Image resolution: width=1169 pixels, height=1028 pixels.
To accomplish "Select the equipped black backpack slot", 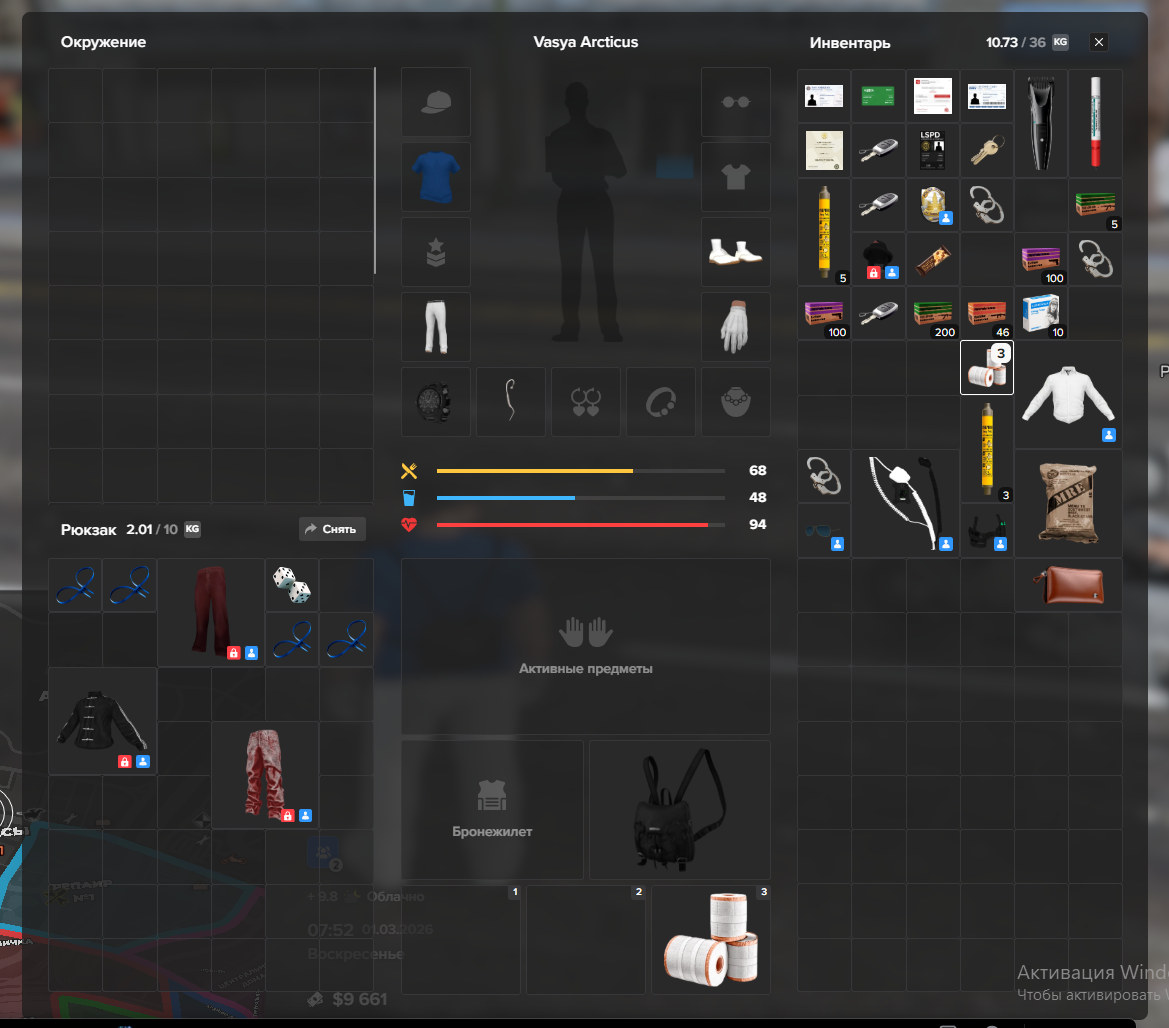I will coord(679,809).
